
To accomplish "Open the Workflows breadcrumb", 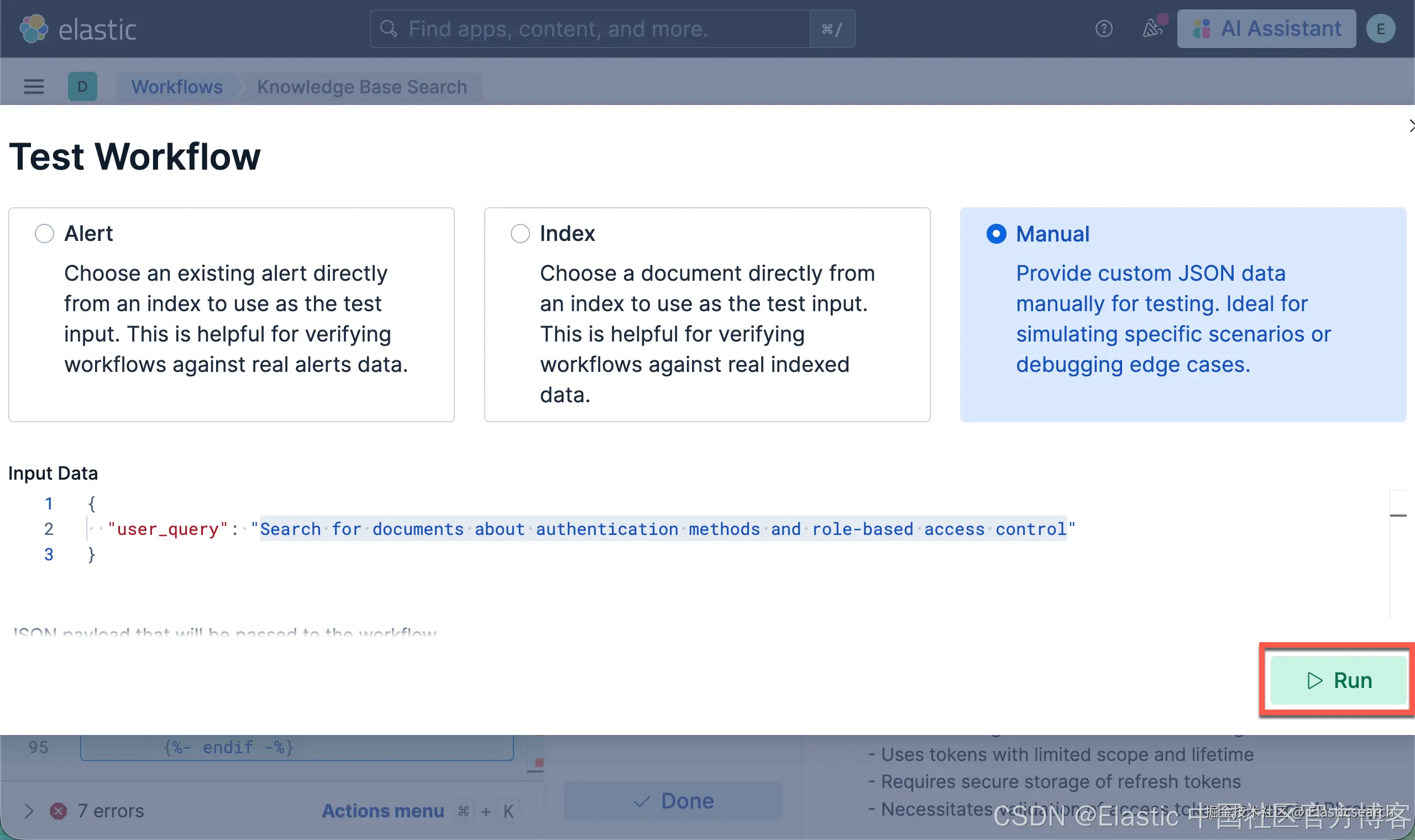I will pyautogui.click(x=176, y=87).
